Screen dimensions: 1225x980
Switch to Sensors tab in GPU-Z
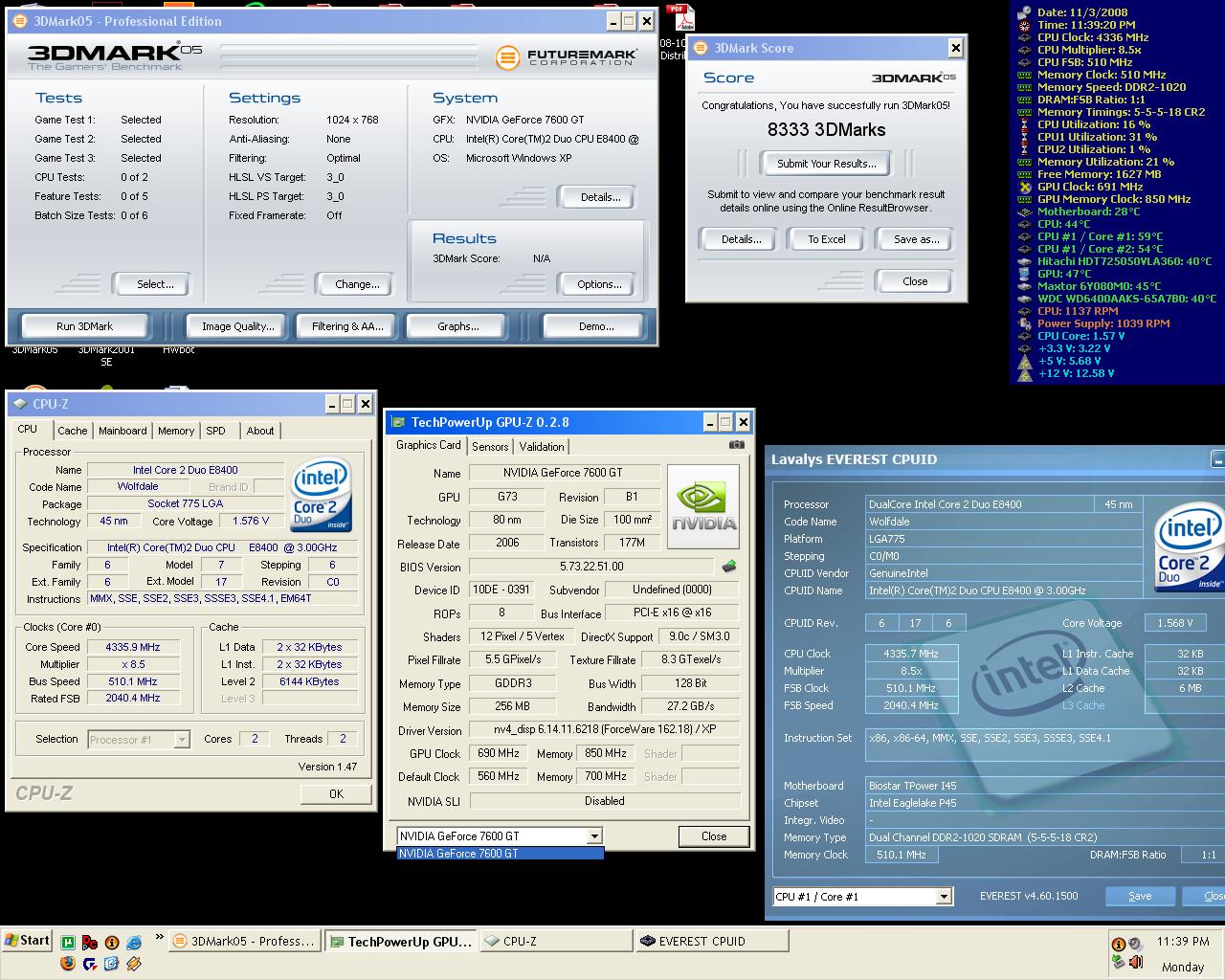[490, 447]
